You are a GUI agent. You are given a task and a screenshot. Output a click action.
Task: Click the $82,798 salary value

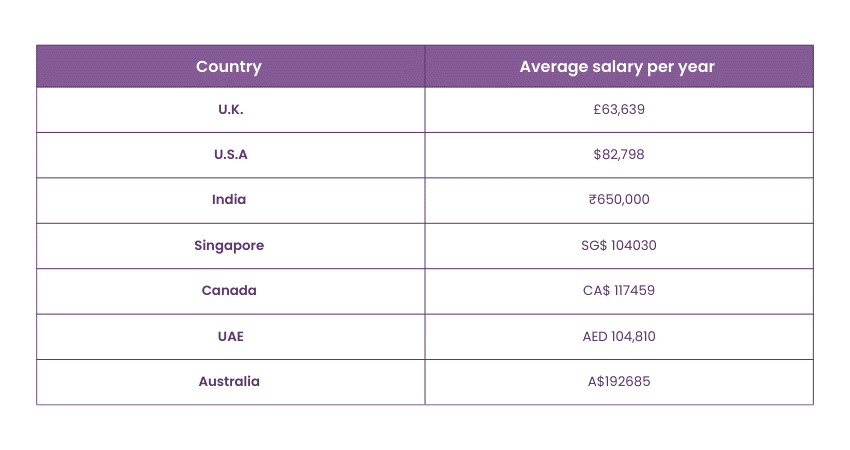pyautogui.click(x=619, y=154)
